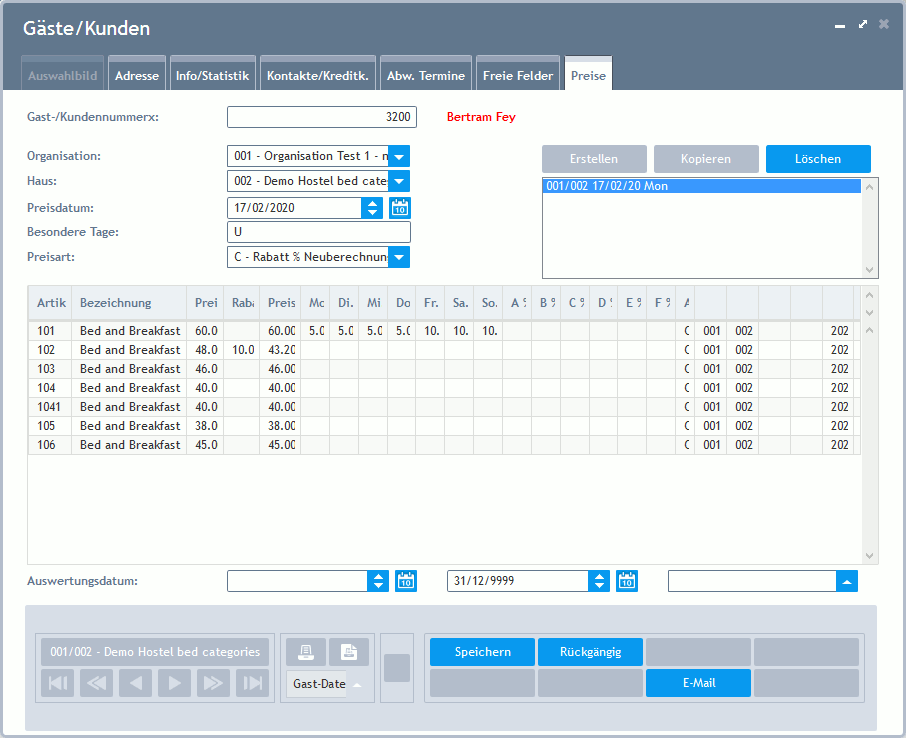This screenshot has height=738, width=906.
Task: Click the Artik column header
Action: point(51,303)
